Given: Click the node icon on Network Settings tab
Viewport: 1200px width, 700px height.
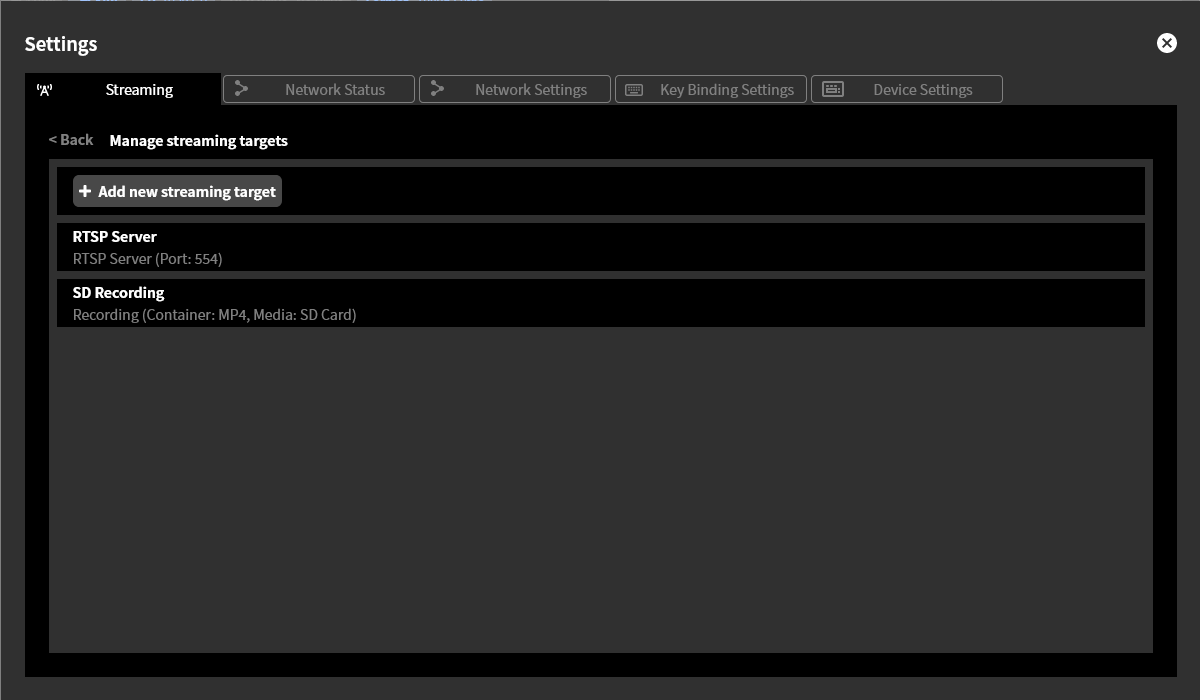Looking at the screenshot, I should 437,89.
